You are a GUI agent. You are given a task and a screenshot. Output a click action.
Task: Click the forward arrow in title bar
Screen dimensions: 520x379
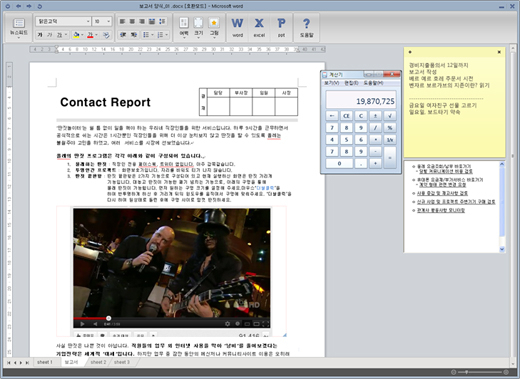[x=29, y=6]
